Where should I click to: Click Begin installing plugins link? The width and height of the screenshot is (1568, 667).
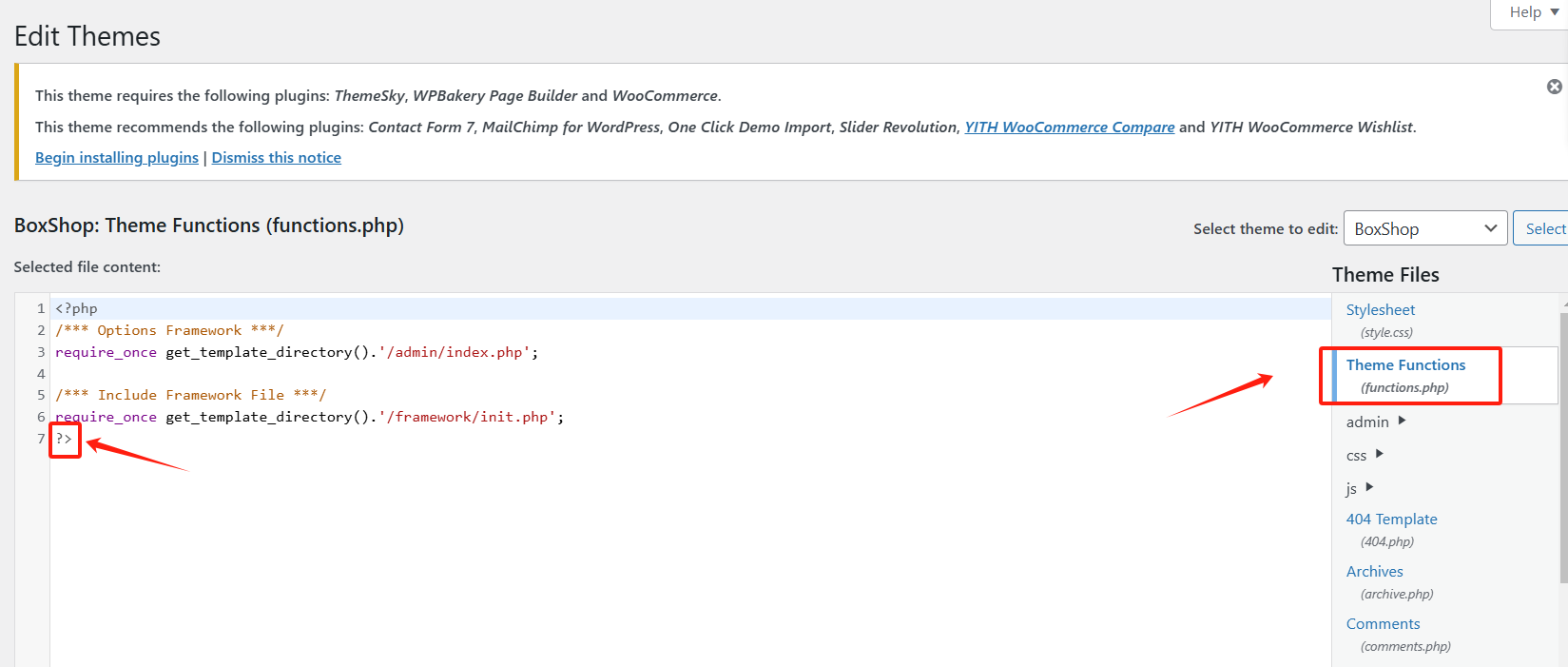coord(117,158)
